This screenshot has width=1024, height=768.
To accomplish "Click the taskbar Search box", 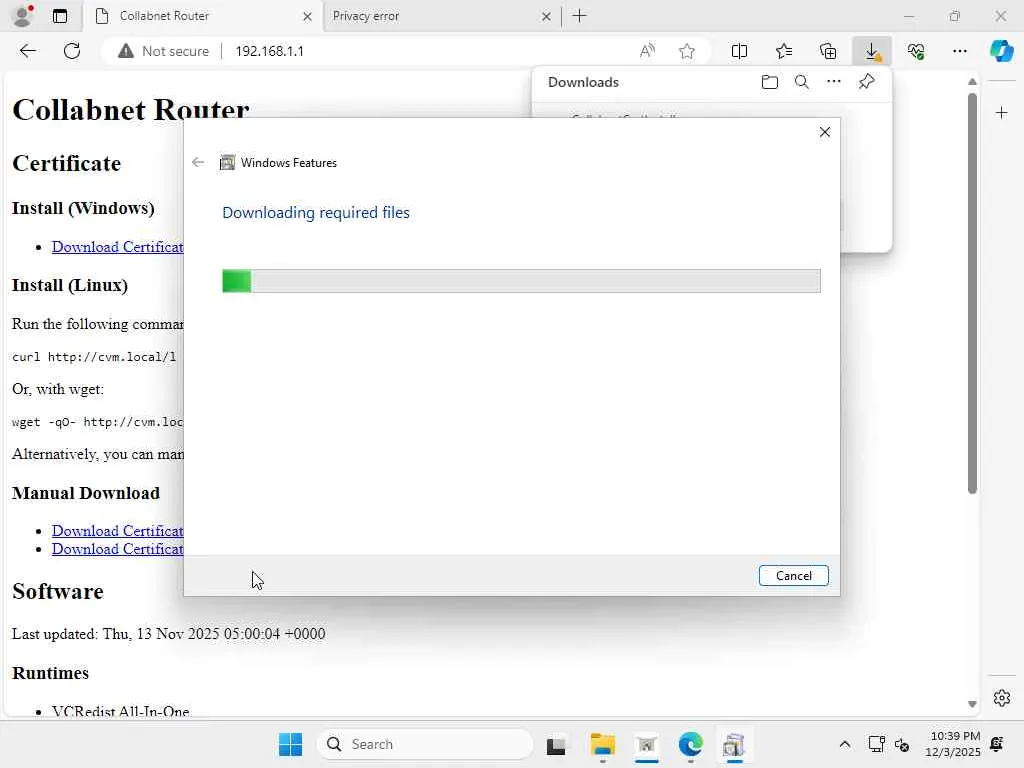I will click(x=425, y=744).
